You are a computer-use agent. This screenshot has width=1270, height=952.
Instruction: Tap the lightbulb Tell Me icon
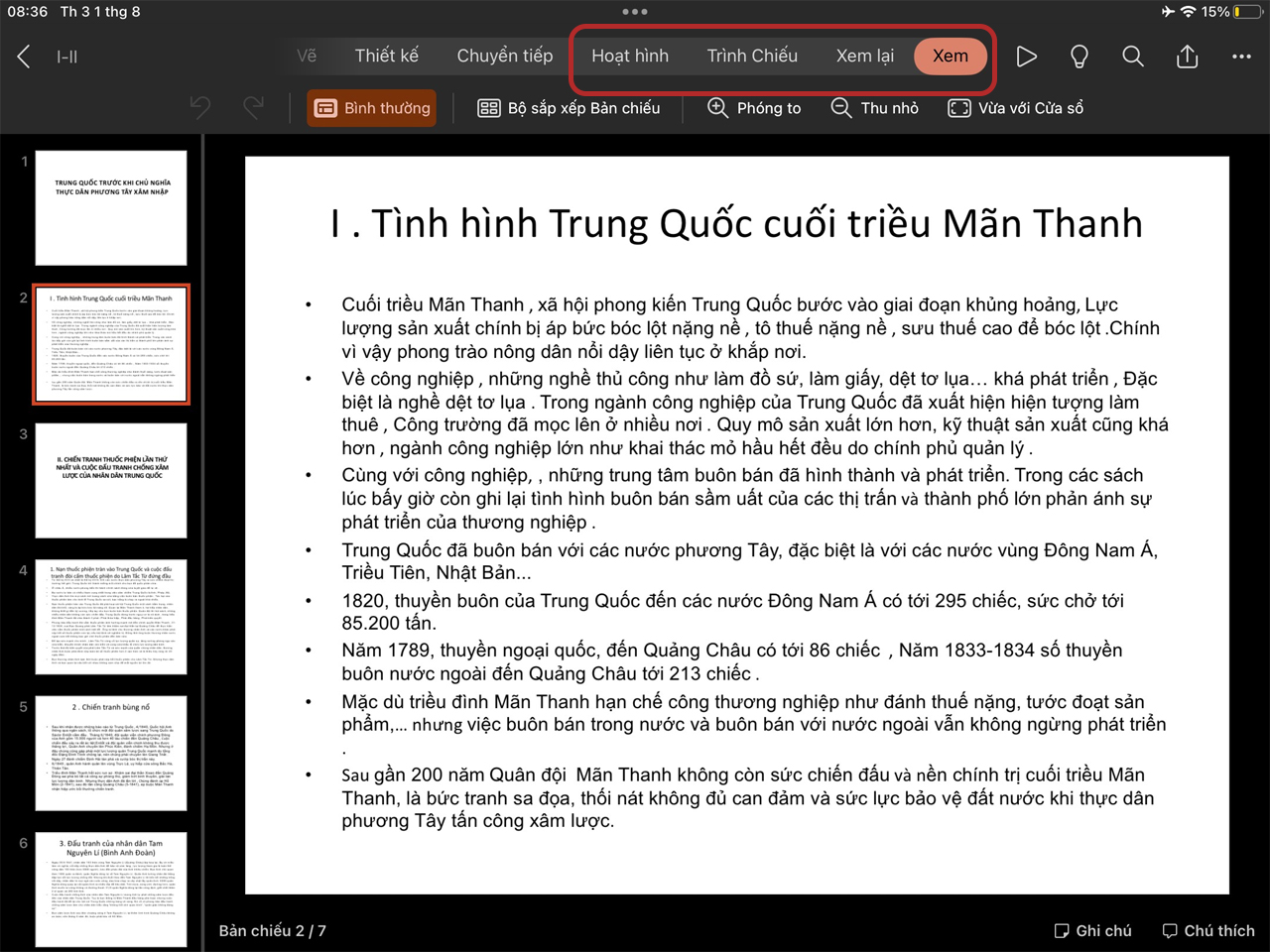(1079, 57)
